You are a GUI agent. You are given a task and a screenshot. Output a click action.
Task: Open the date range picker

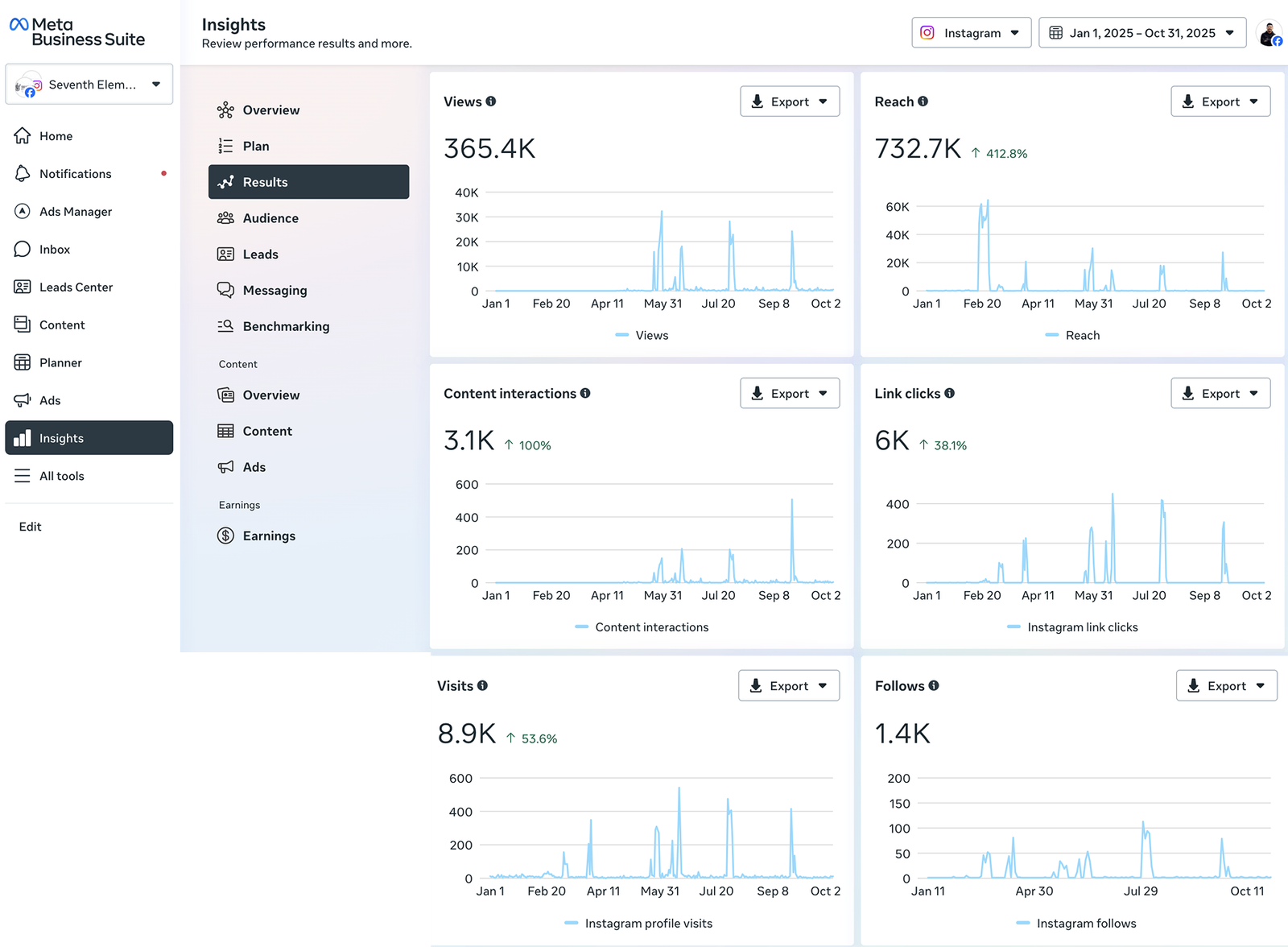(x=1141, y=33)
